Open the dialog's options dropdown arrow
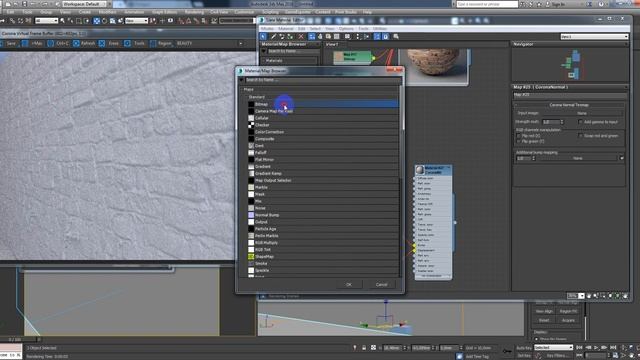The width and height of the screenshot is (640, 360). (241, 80)
